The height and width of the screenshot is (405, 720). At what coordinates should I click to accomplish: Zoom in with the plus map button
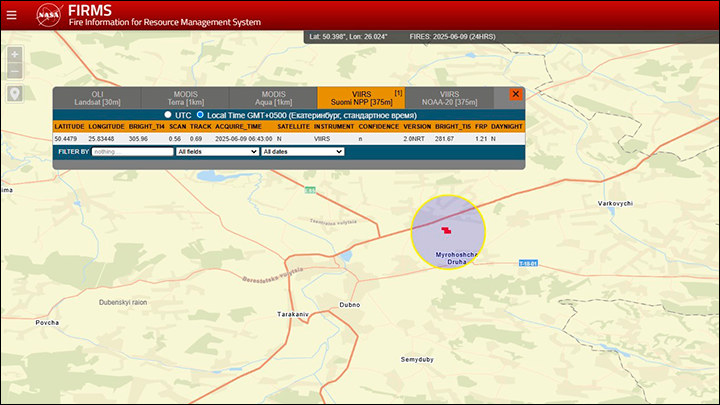tap(15, 55)
